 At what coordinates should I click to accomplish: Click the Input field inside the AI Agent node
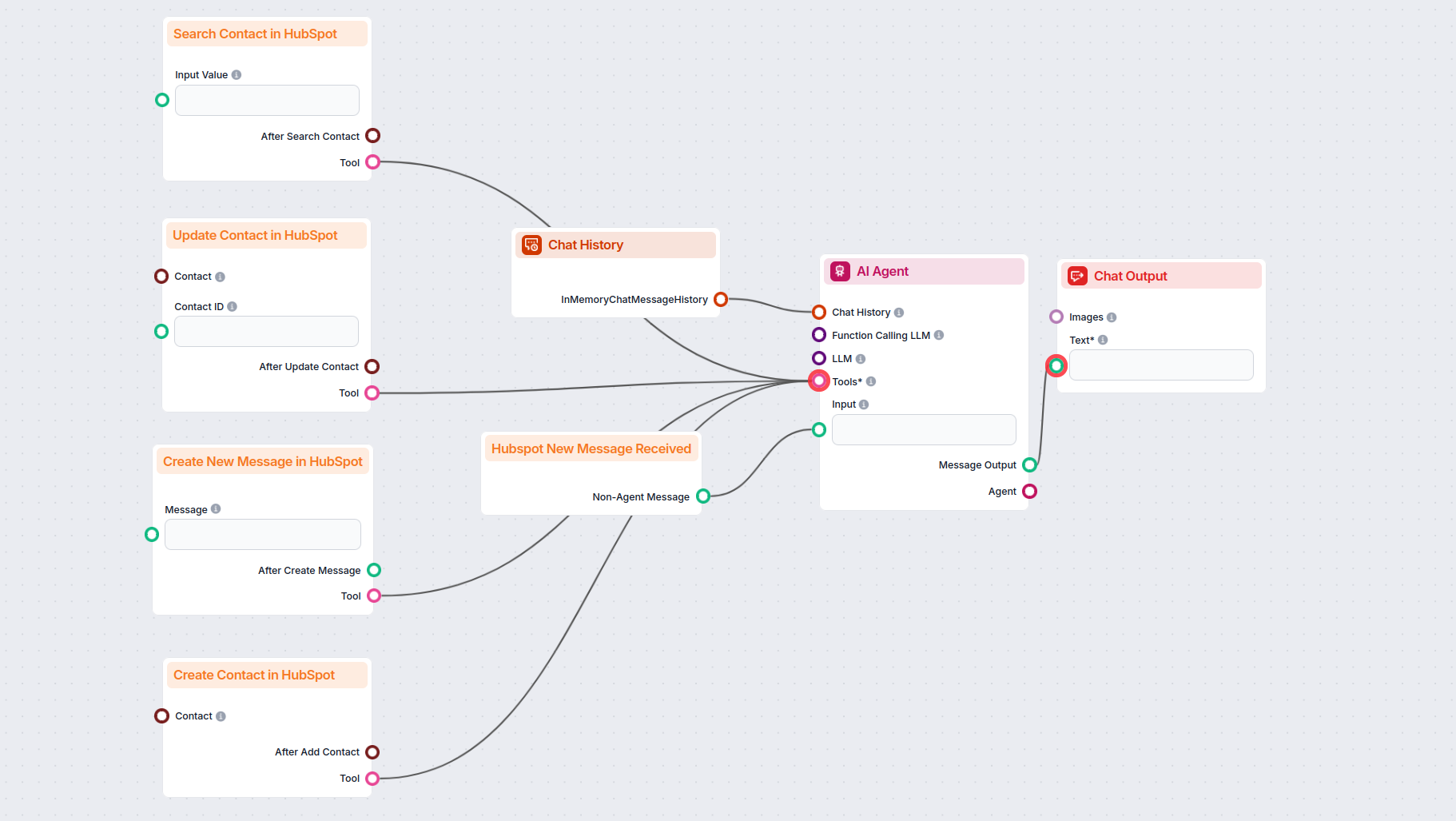pos(923,429)
